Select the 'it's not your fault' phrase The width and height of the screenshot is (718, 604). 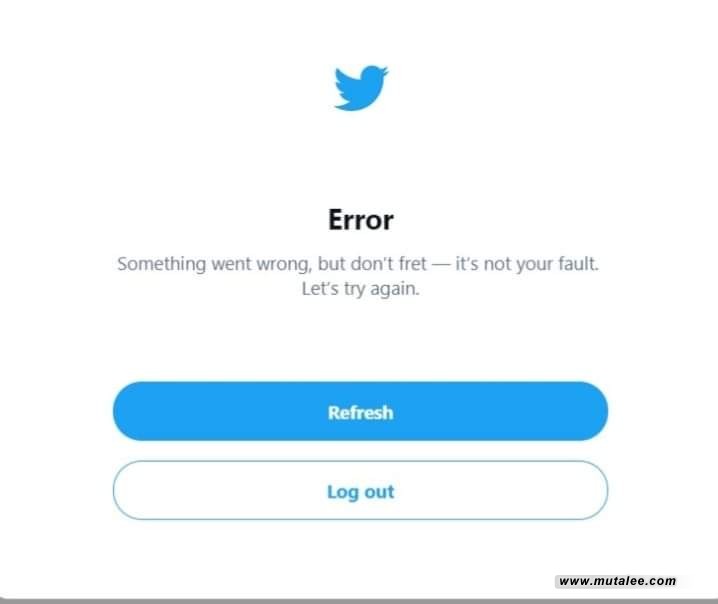tap(527, 264)
